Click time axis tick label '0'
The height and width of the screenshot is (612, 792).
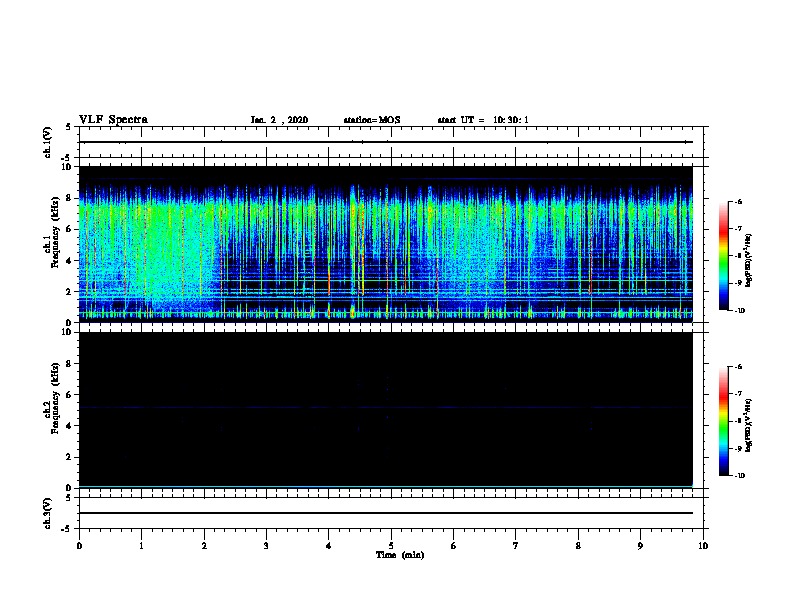coord(79,546)
